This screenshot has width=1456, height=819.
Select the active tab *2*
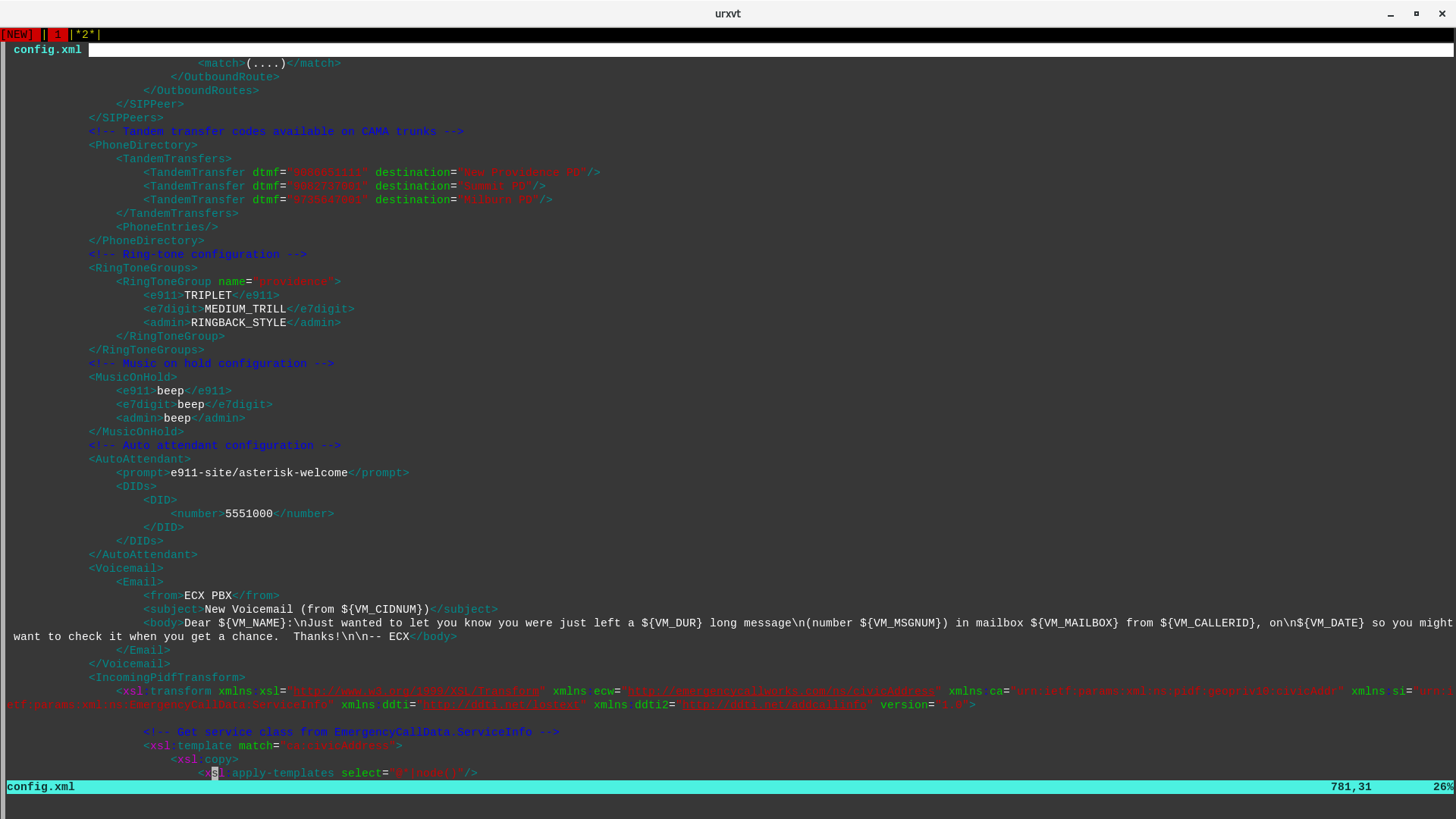point(86,35)
